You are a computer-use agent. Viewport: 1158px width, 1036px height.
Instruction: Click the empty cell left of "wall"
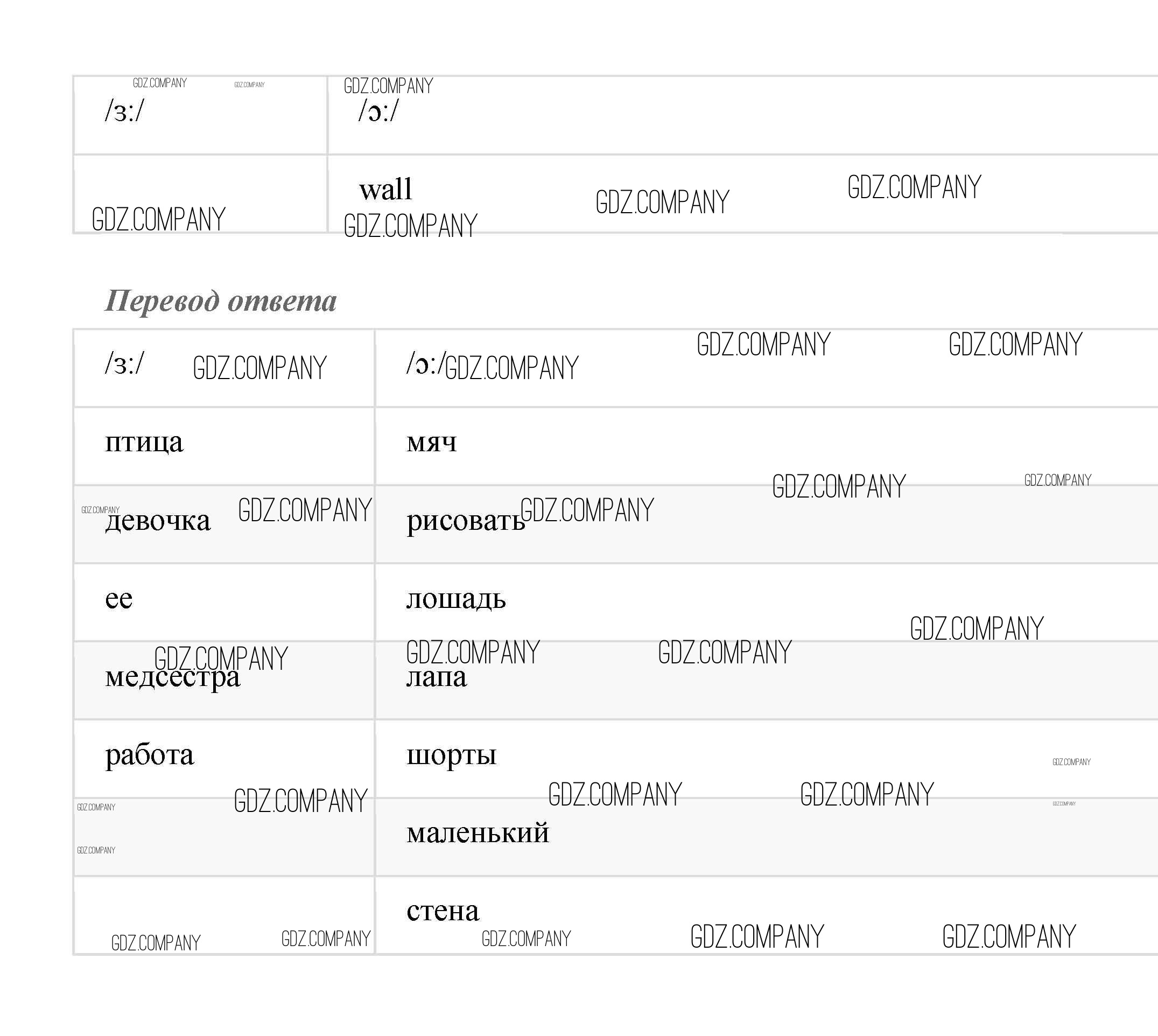(x=200, y=193)
